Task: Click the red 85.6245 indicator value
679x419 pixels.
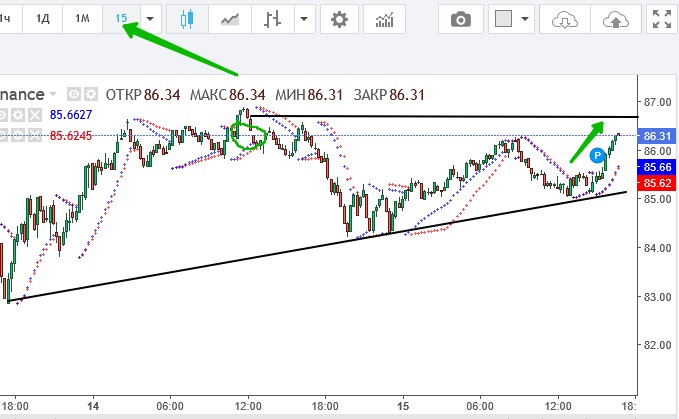Action: [71, 135]
